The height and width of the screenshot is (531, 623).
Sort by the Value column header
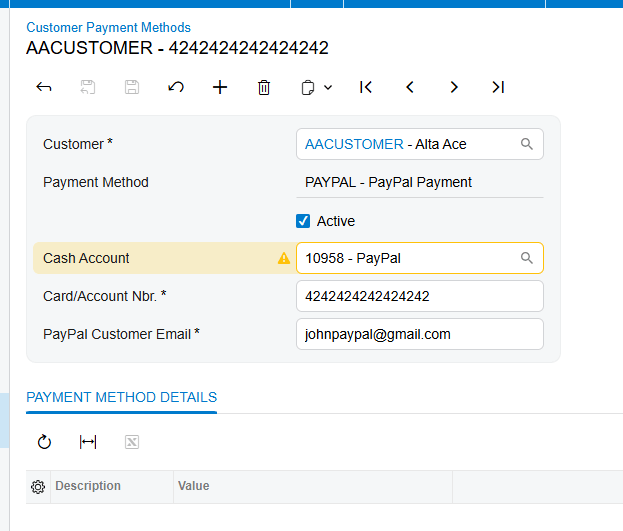click(x=313, y=486)
